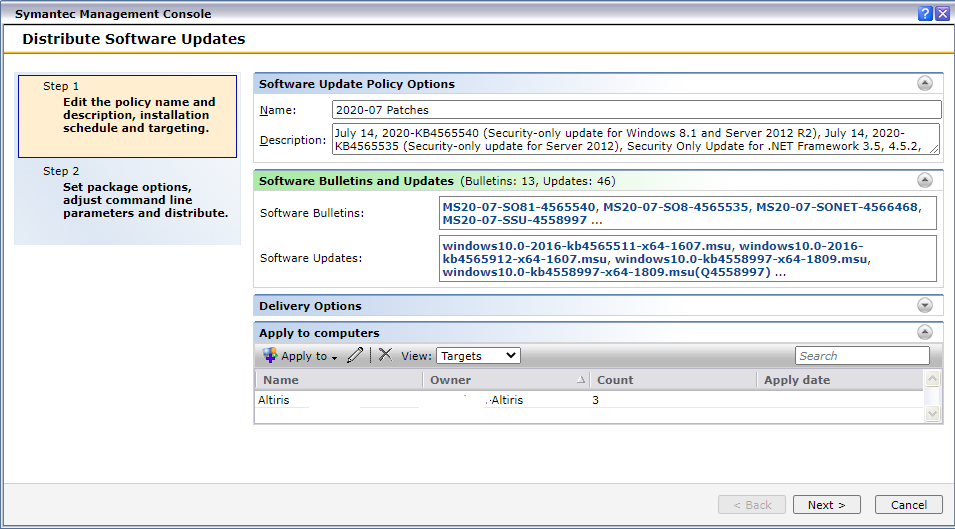Sort by the Name column header
This screenshot has height=529, width=955.
tap(339, 380)
